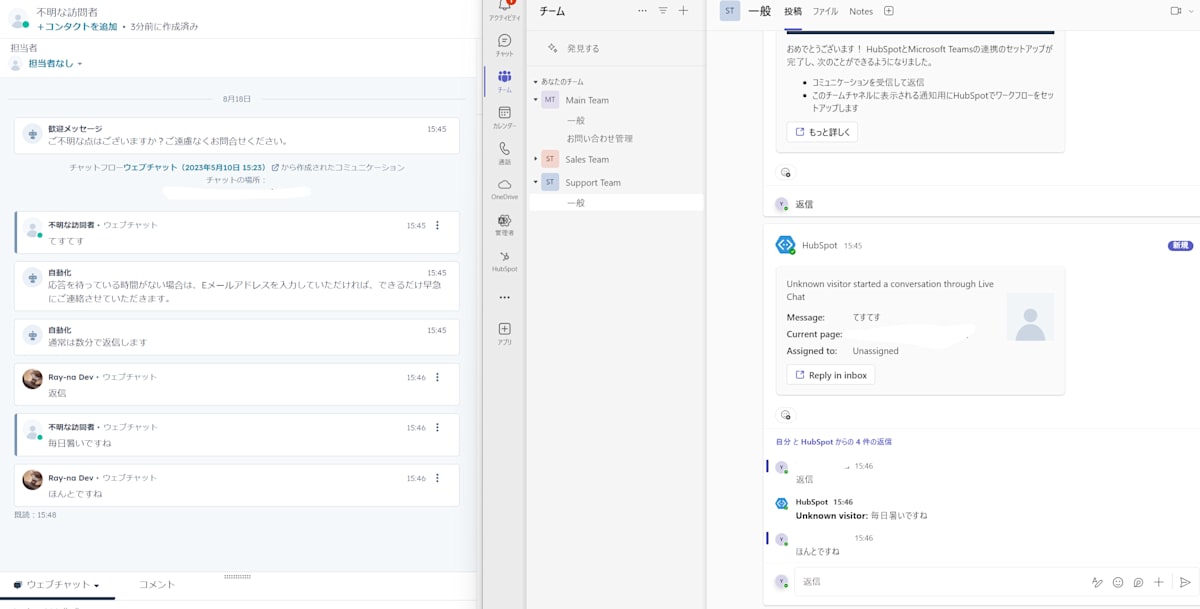1200x609 pixels.
Task: Open the Chat section in Teams sidebar
Action: [x=504, y=45]
